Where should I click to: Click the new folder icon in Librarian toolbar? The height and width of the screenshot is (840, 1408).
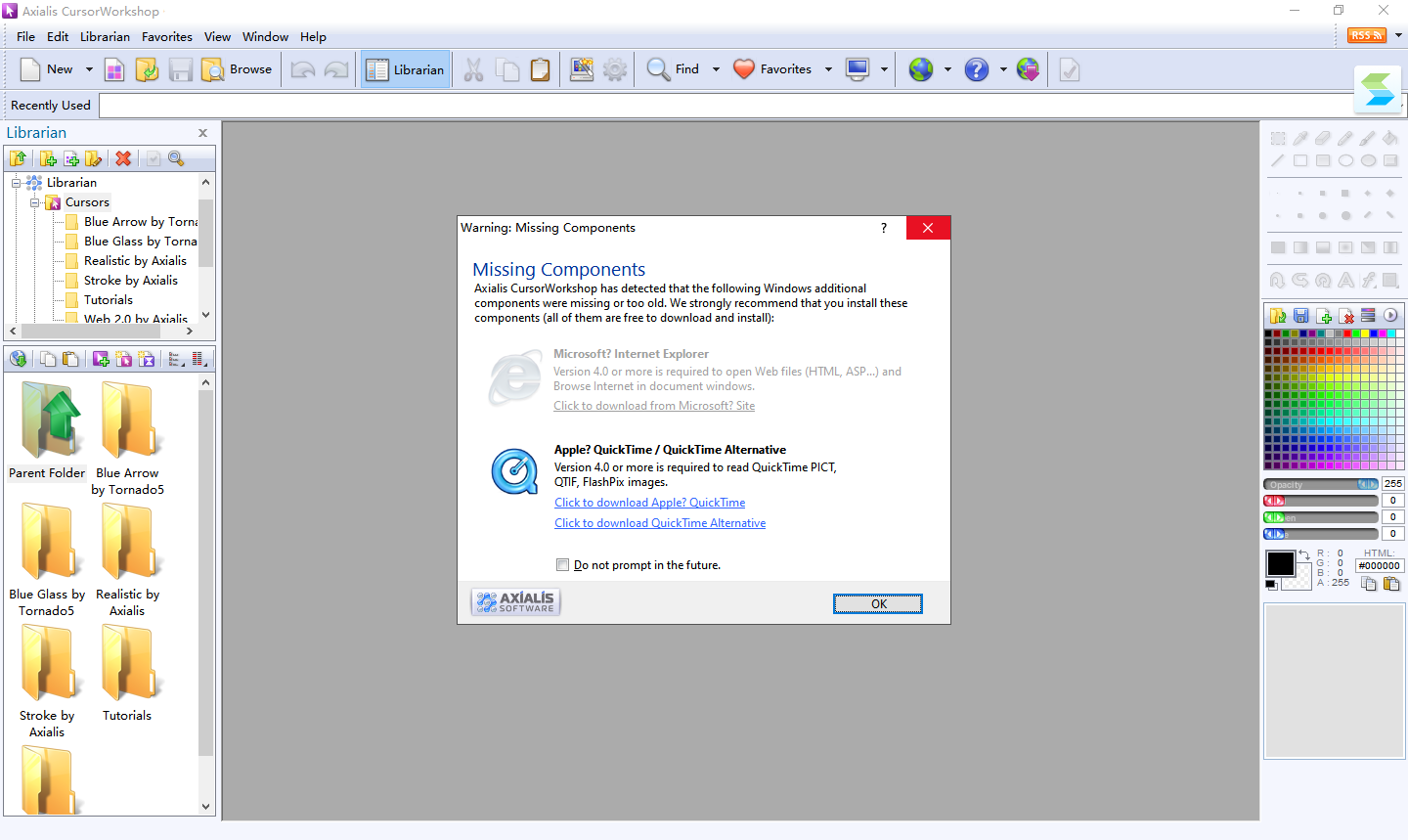tap(47, 158)
